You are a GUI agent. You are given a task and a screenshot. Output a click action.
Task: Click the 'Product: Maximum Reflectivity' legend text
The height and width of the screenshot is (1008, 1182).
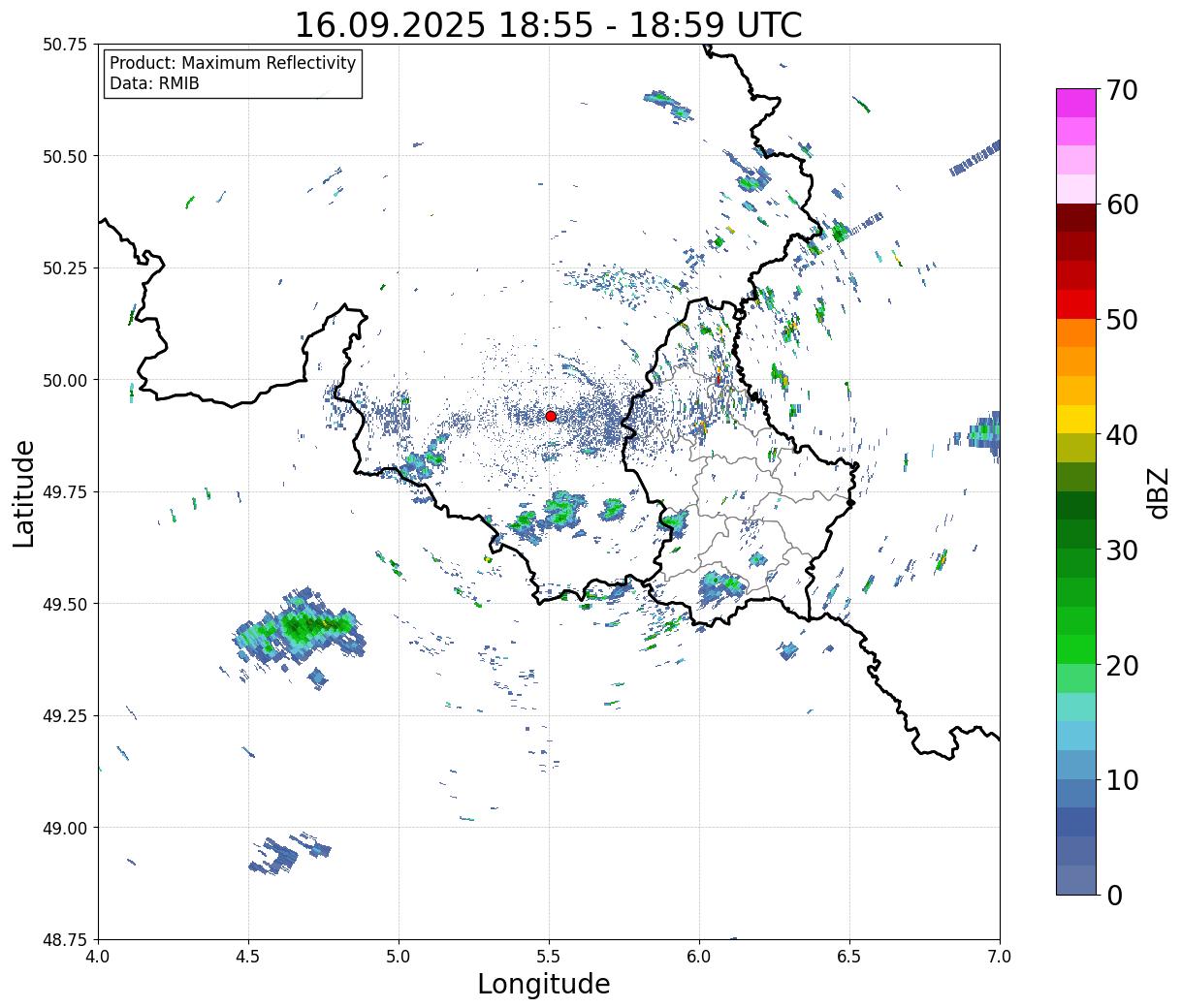point(233,63)
